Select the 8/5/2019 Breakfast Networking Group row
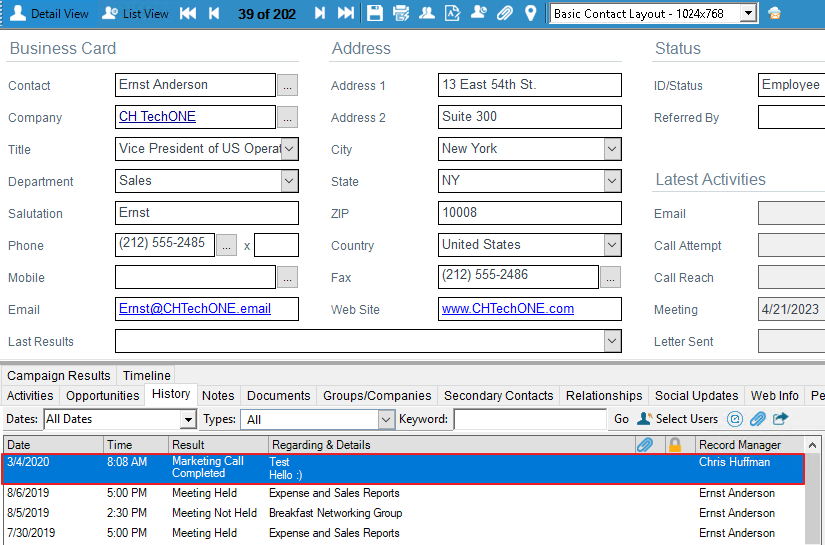Screen dimensions: 825x545 click(404, 513)
